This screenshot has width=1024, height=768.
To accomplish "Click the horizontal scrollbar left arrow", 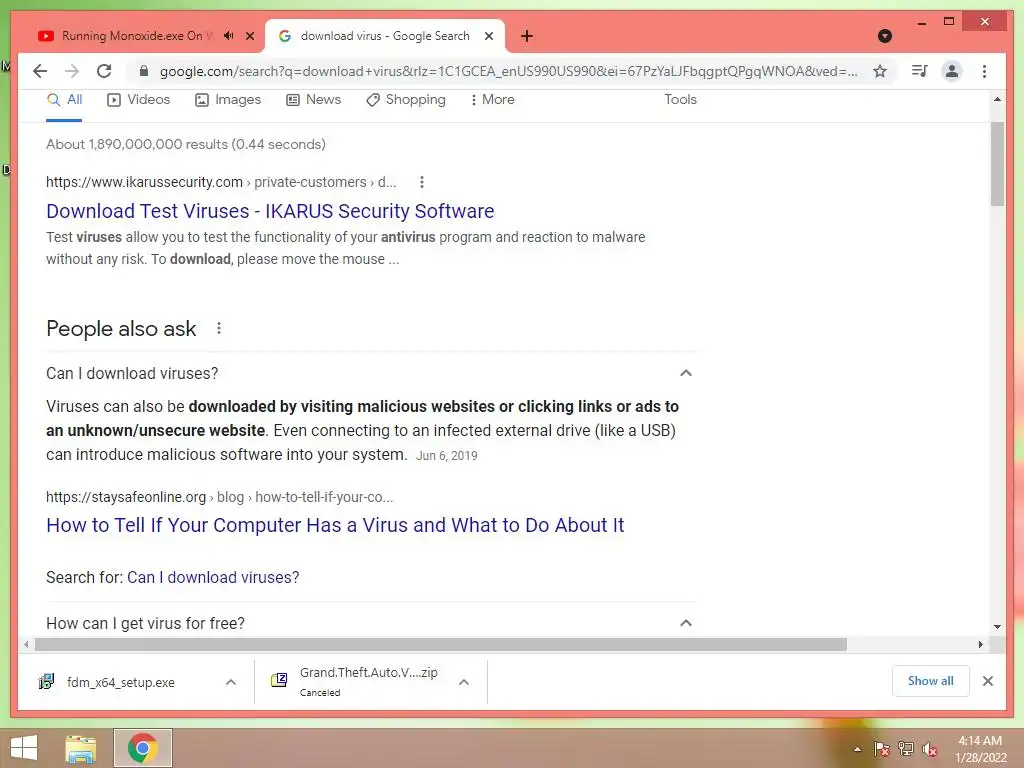I will [x=25, y=645].
